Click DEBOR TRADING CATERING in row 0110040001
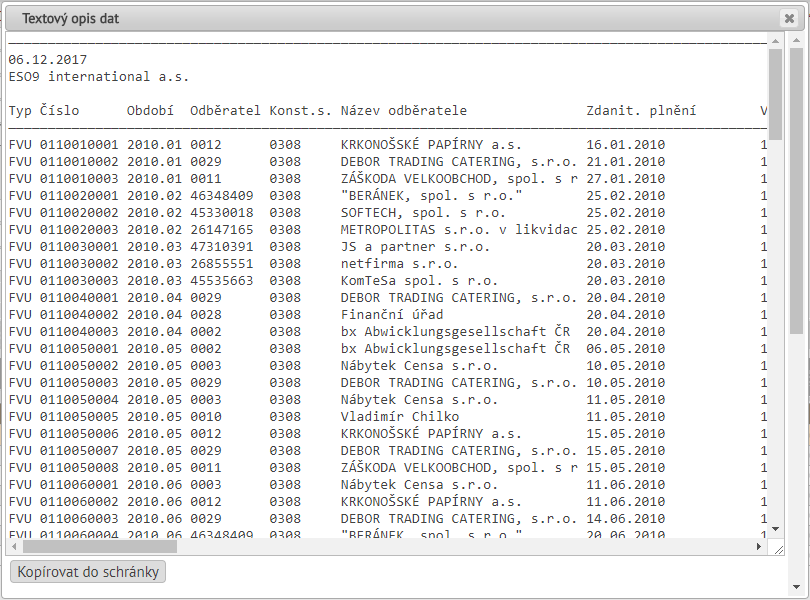This screenshot has height=600, width=810. 459,298
